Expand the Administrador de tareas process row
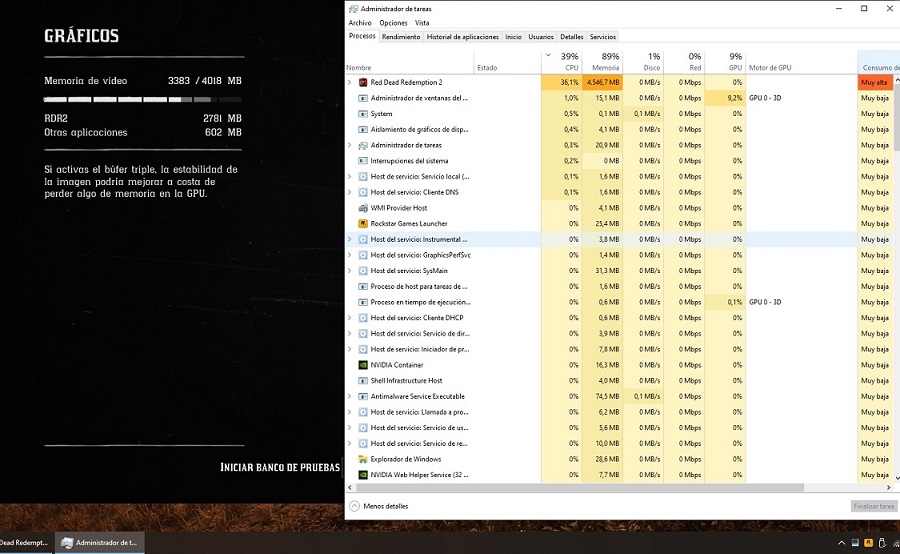 (350, 145)
